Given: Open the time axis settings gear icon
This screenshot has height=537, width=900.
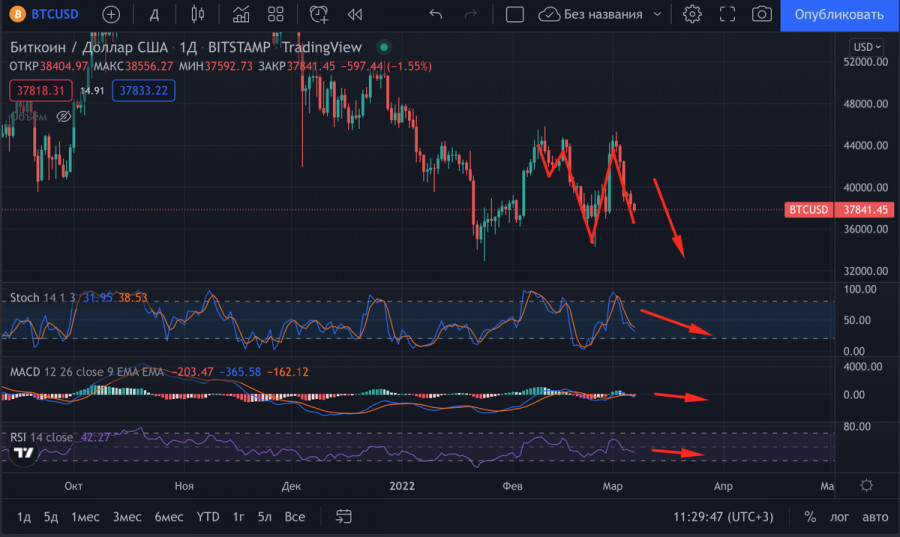Looking at the screenshot, I should click(867, 485).
